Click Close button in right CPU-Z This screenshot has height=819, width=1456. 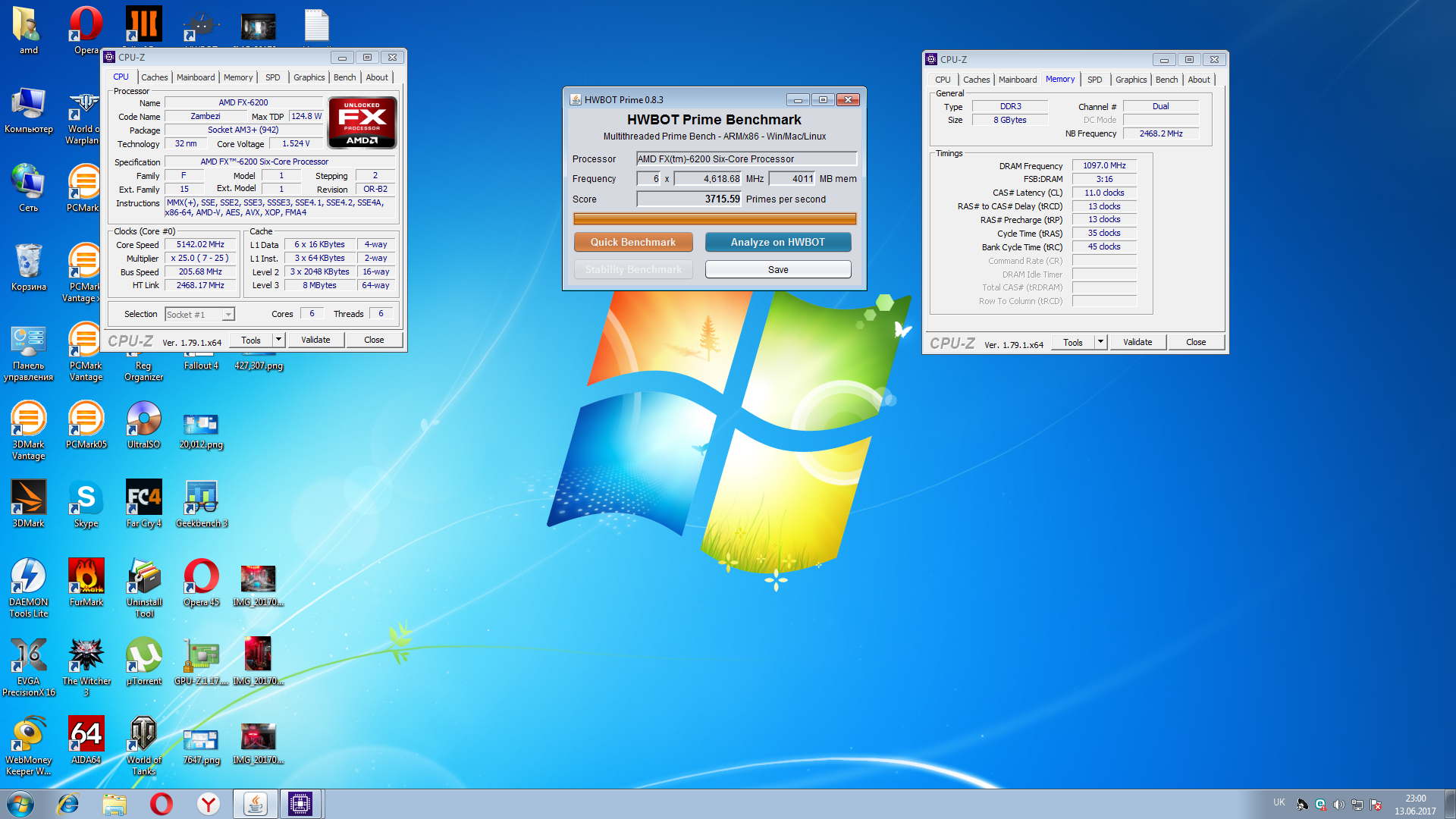click(x=1196, y=342)
